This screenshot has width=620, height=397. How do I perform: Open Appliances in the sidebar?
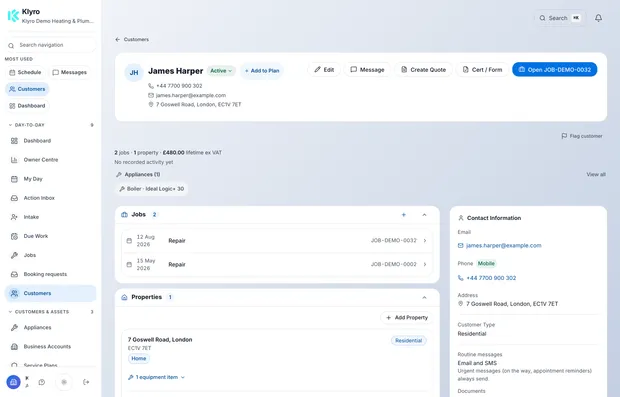(x=50, y=327)
